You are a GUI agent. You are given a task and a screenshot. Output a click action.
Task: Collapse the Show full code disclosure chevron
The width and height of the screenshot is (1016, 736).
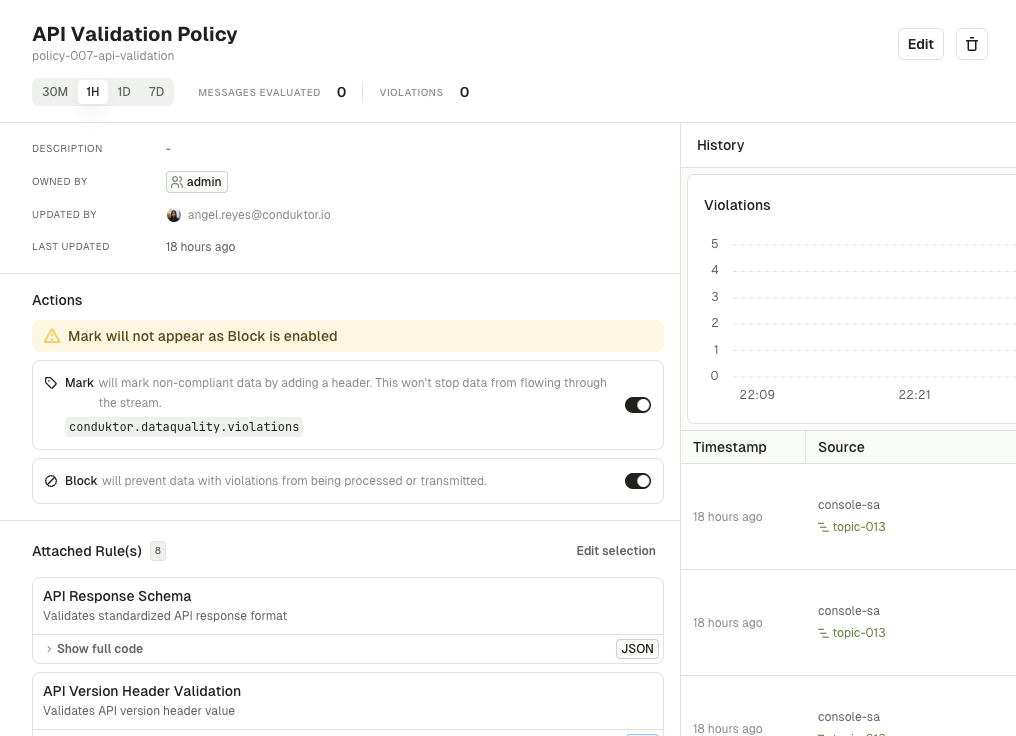49,649
